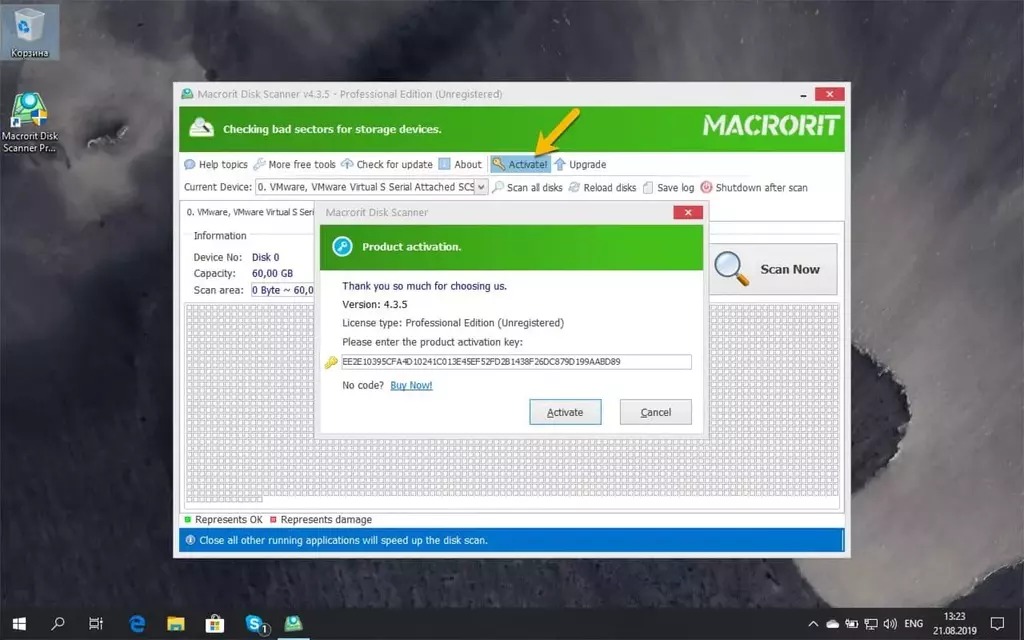Screen dimensions: 1024x640
Task: Select the License type Professional Edition text
Action: 453,323
